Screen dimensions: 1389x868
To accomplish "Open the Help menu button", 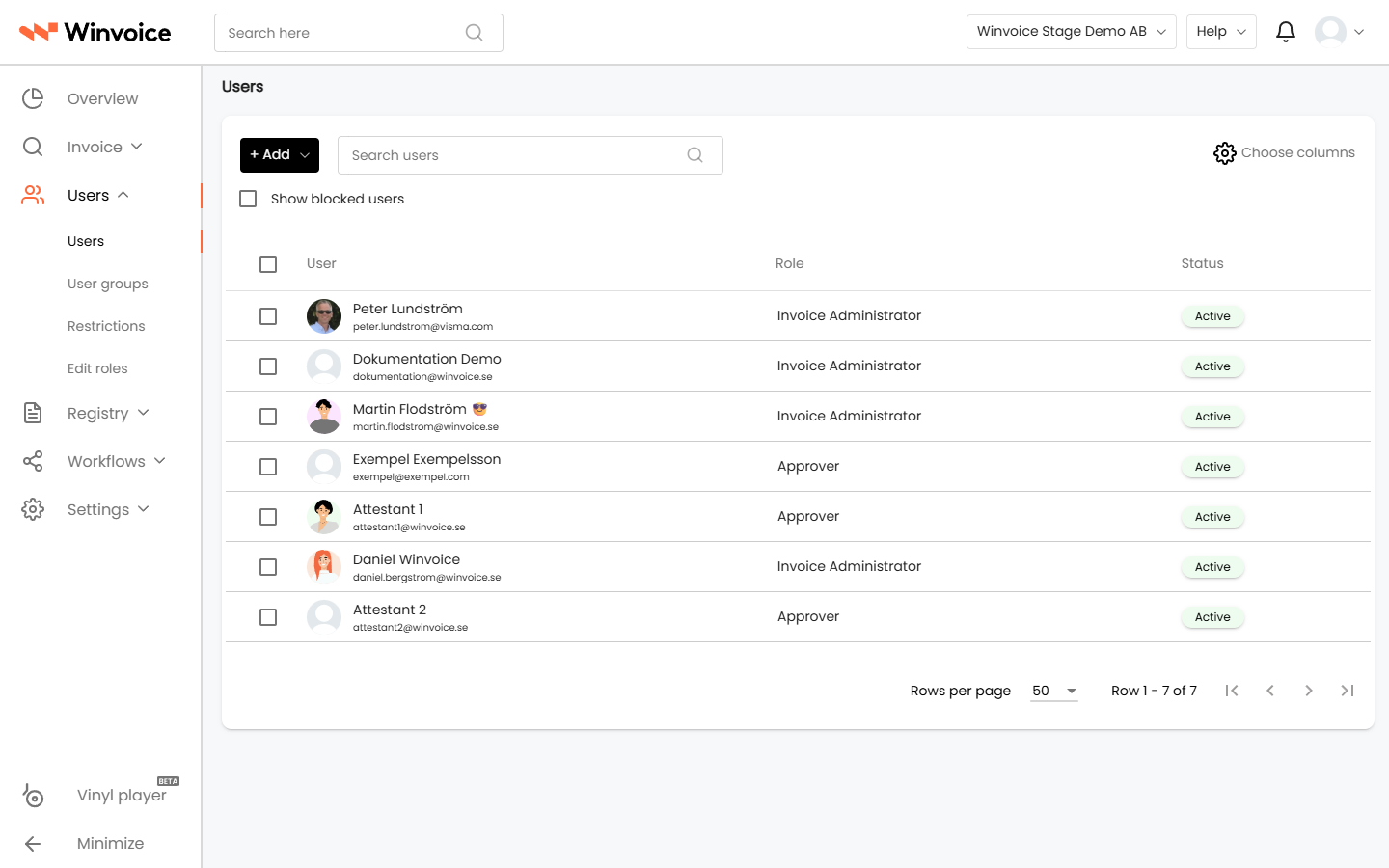I will 1221,32.
